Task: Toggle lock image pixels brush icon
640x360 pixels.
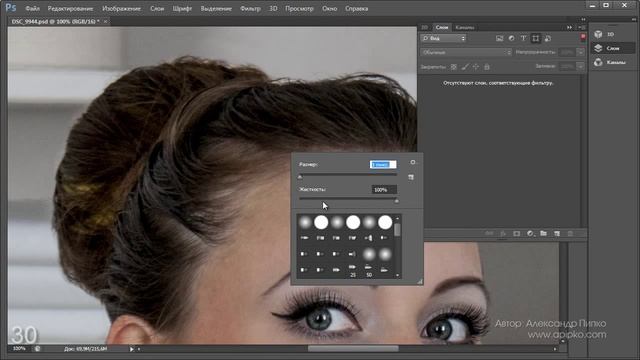Action: tap(465, 67)
